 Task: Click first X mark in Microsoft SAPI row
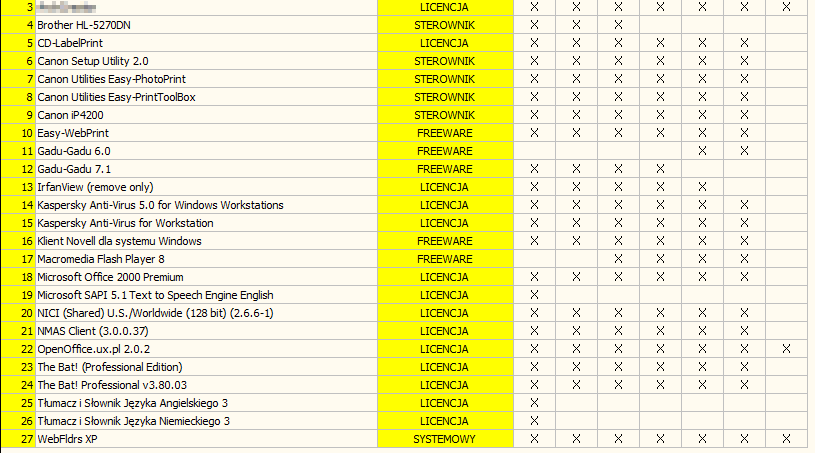pos(534,295)
